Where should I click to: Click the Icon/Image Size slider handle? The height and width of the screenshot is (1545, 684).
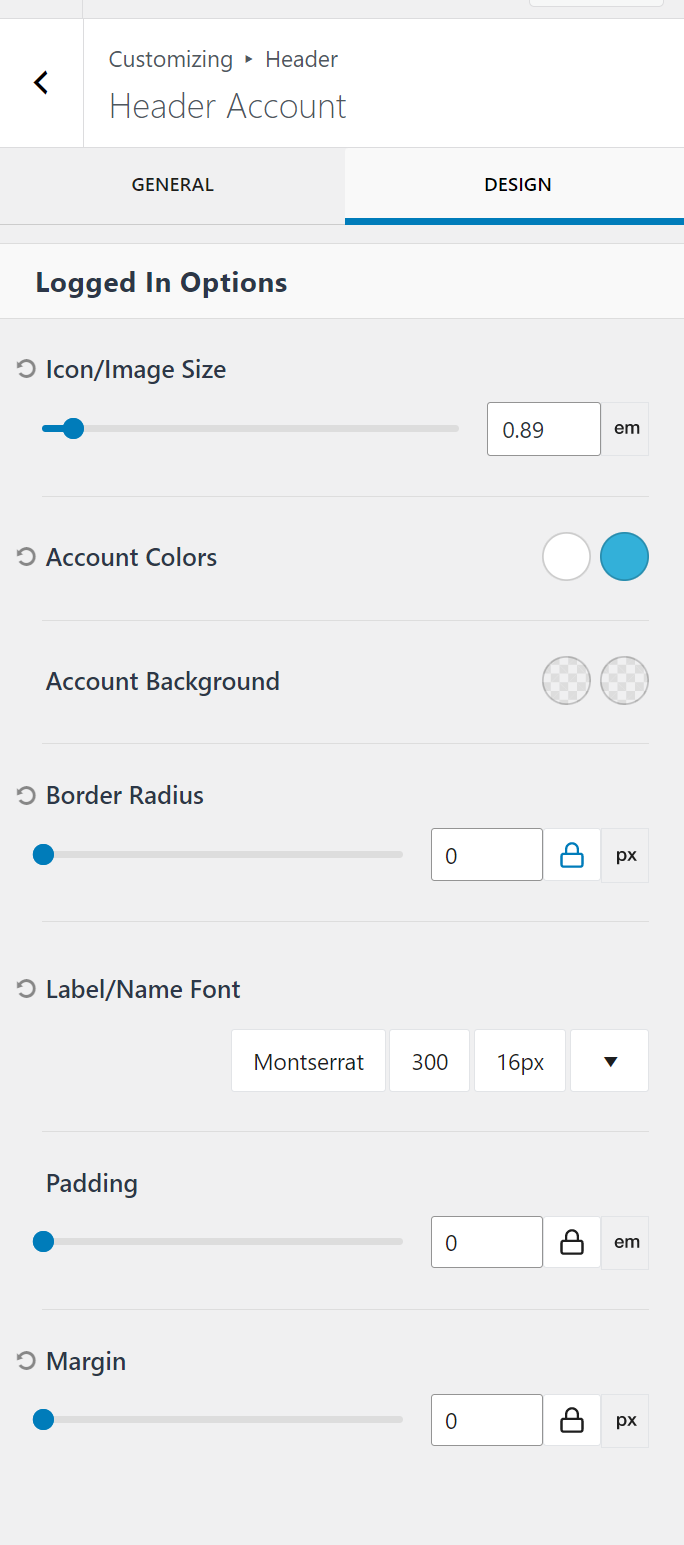(72, 429)
